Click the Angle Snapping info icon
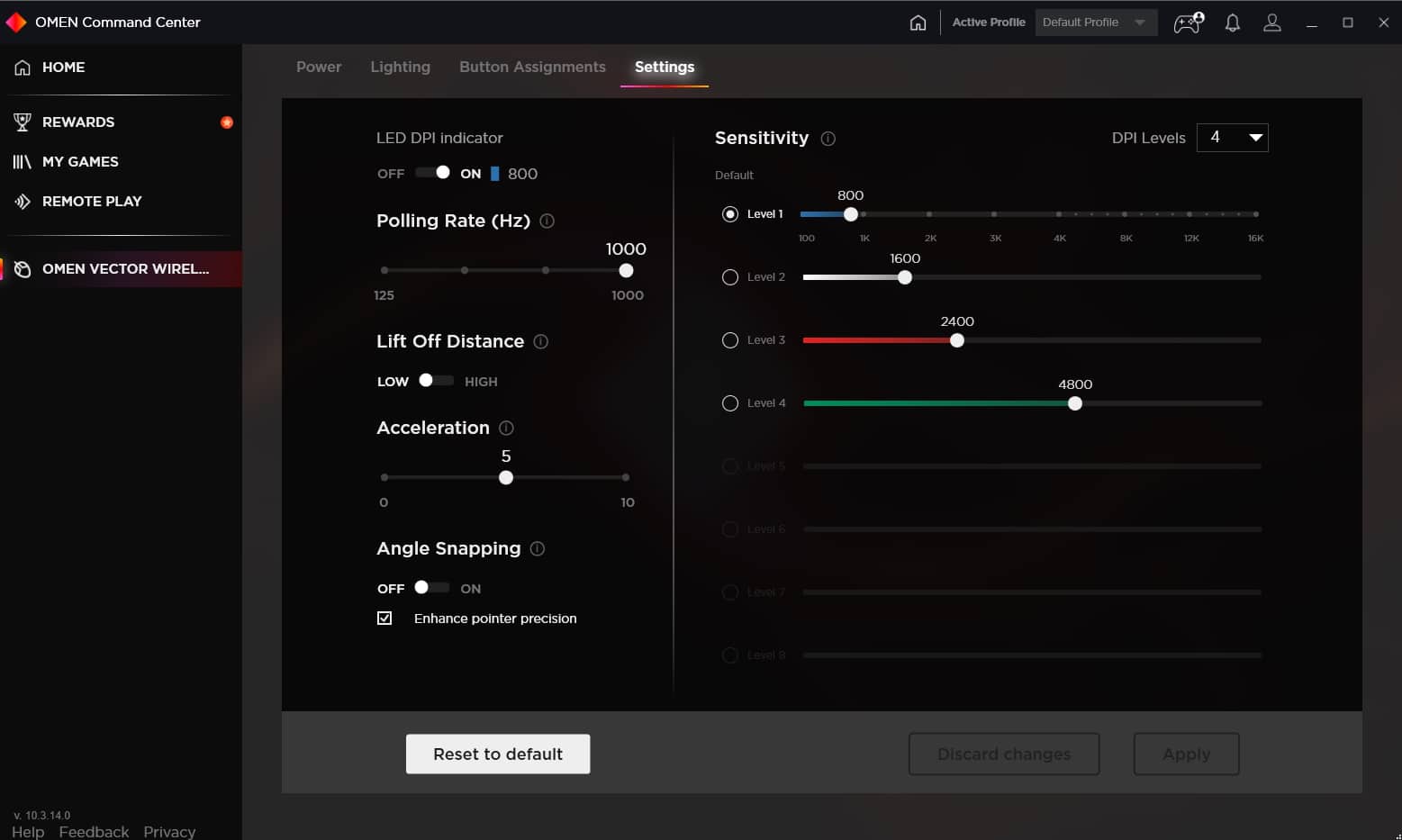 538,548
